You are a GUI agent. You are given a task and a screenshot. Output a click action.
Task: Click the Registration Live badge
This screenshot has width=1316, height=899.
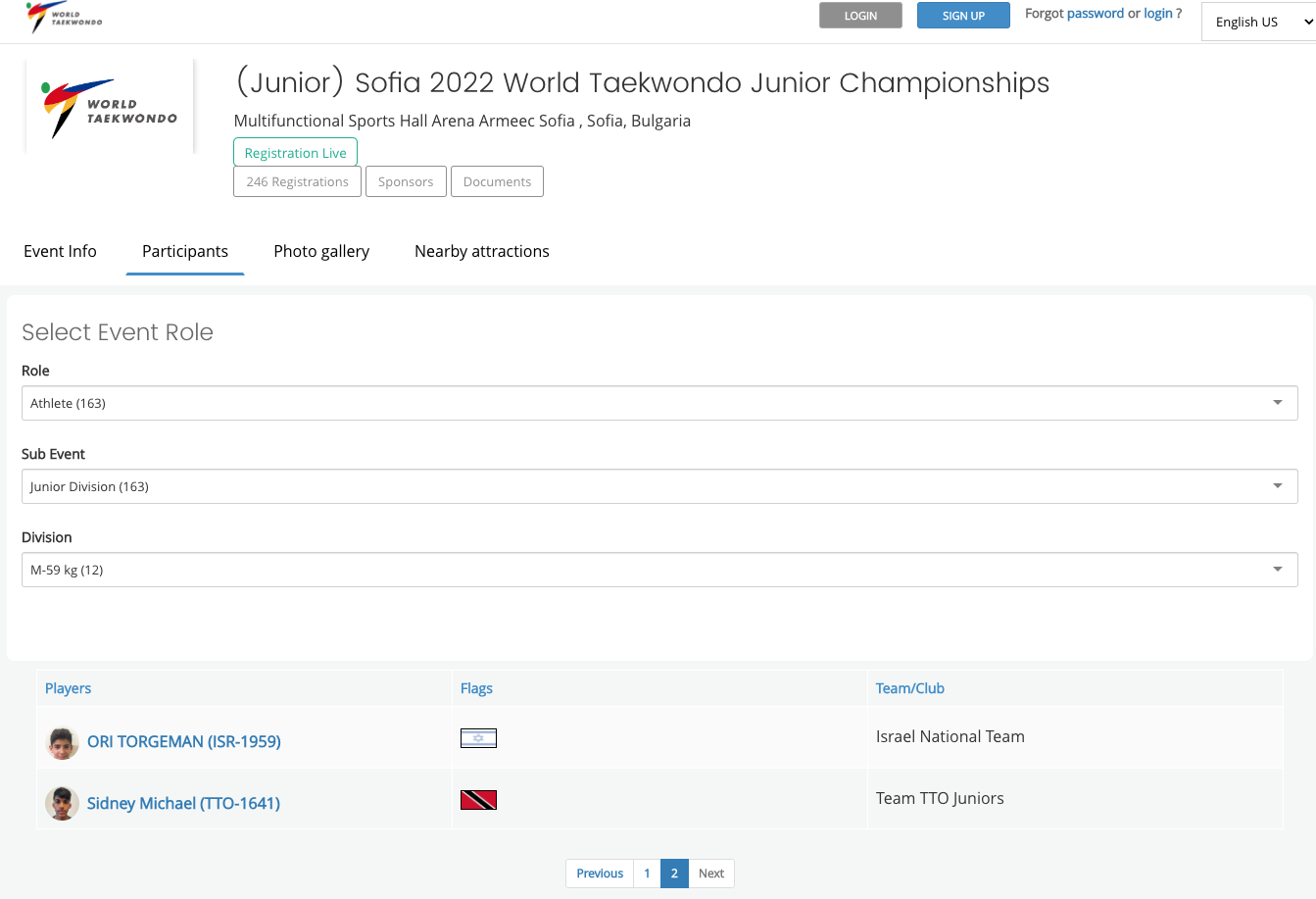pos(295,153)
